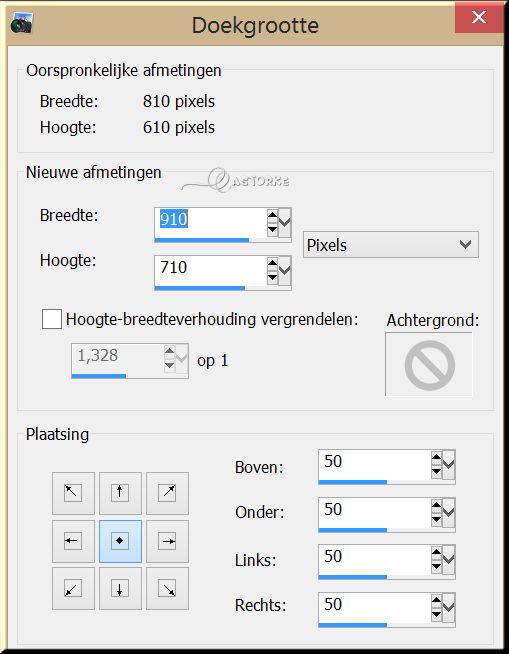This screenshot has width=509, height=654.
Task: Decrease the Rechts value with down stepper
Action: (x=436, y=614)
